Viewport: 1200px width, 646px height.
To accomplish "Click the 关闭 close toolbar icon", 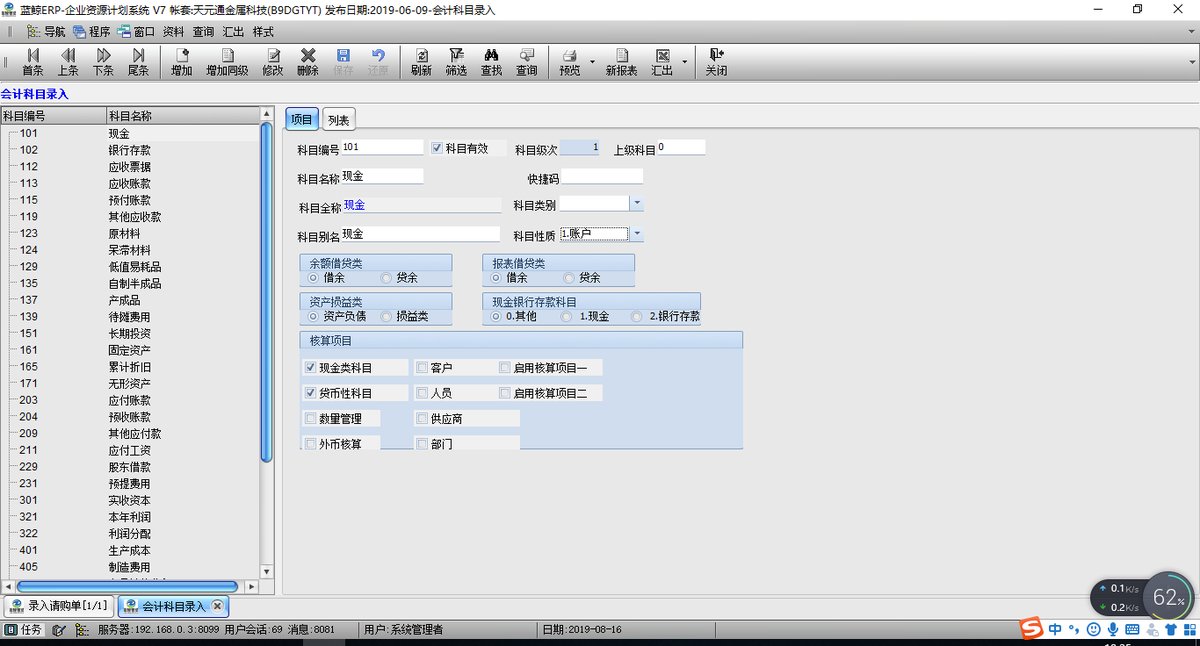I will (716, 62).
